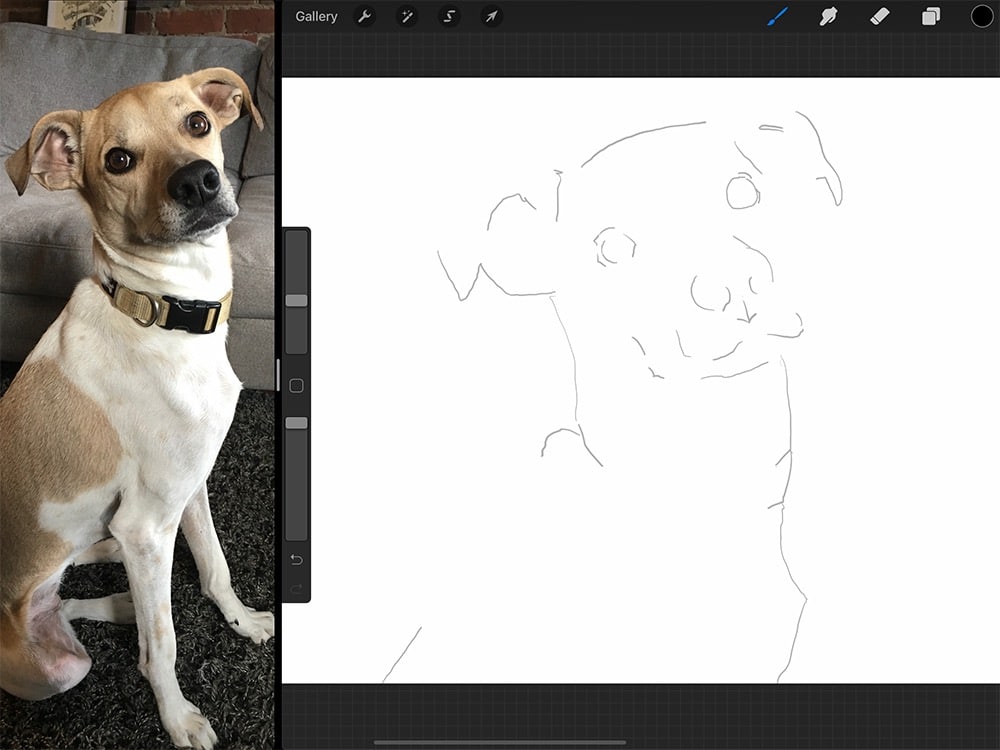Click the dog reference photo
1000x750 pixels.
pos(137,375)
